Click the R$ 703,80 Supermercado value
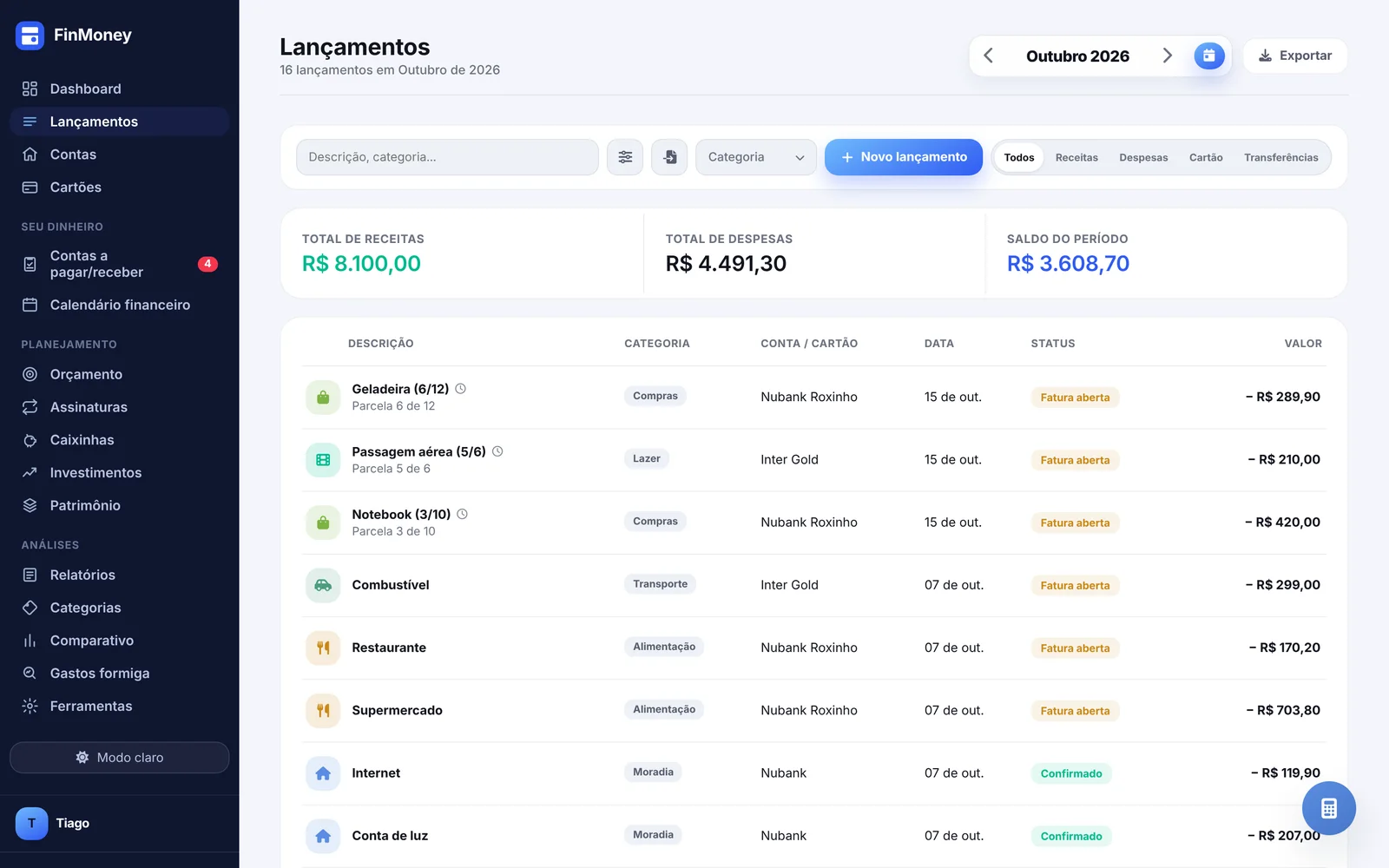This screenshot has height=868, width=1389. click(x=1283, y=710)
